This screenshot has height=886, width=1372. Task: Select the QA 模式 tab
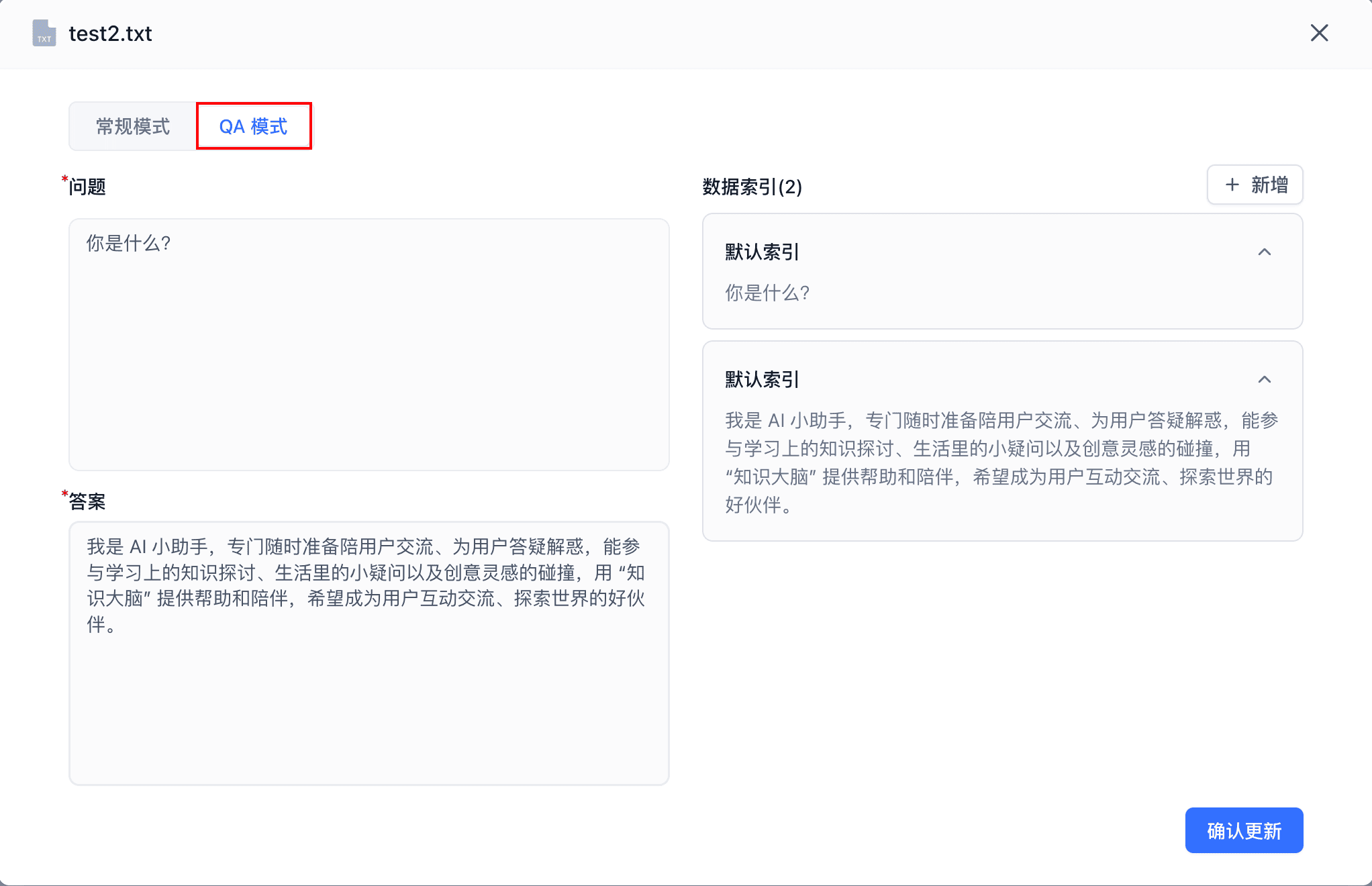click(x=254, y=126)
